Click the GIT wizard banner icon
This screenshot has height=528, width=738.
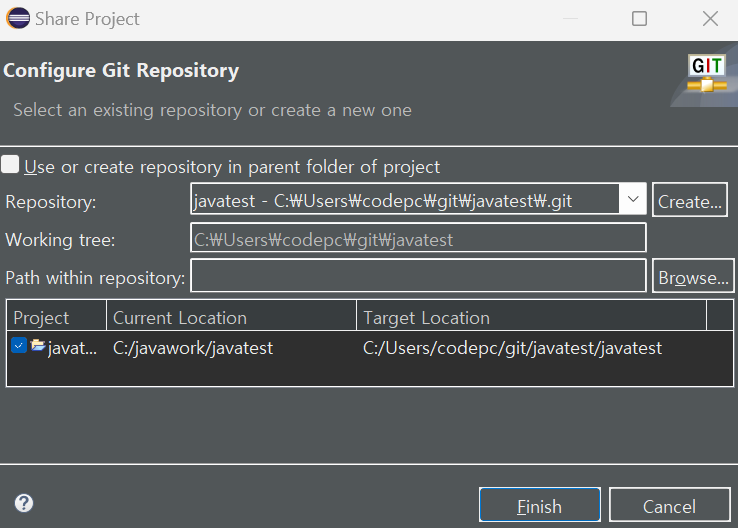click(707, 73)
